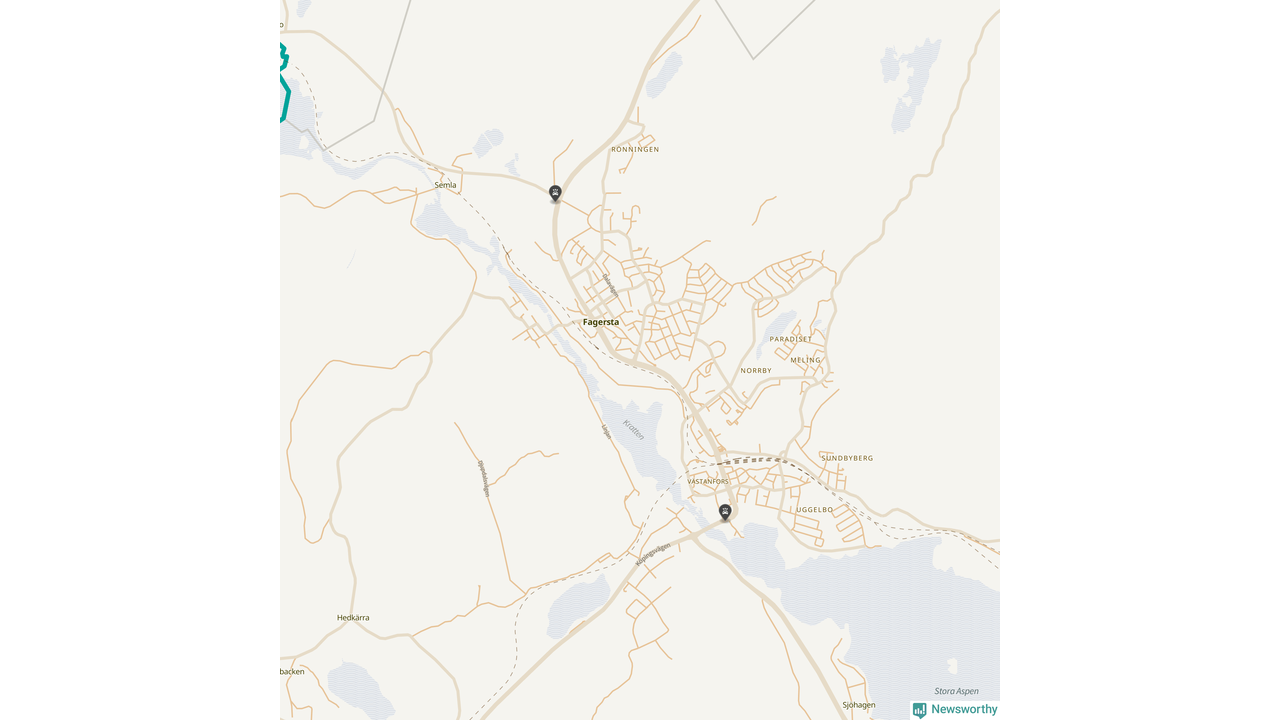
Task: Select the Norrby district label
Action: tap(756, 371)
